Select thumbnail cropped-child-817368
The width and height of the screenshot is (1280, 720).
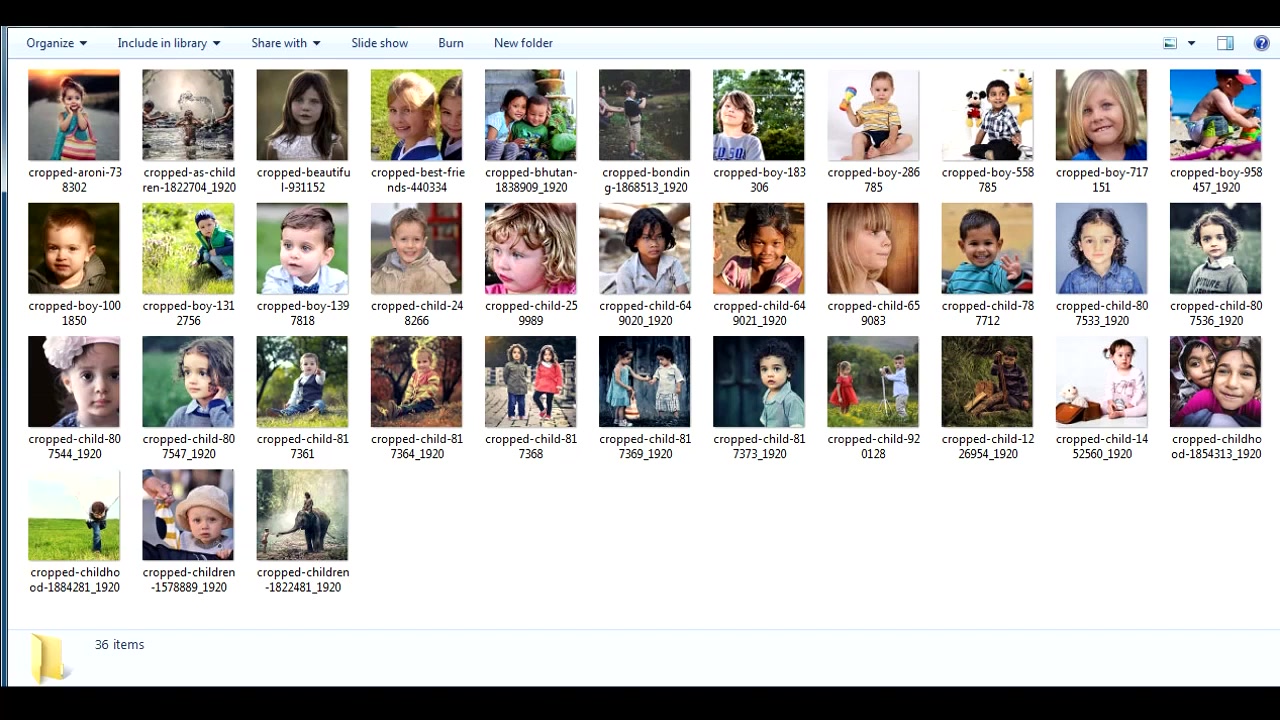point(530,381)
